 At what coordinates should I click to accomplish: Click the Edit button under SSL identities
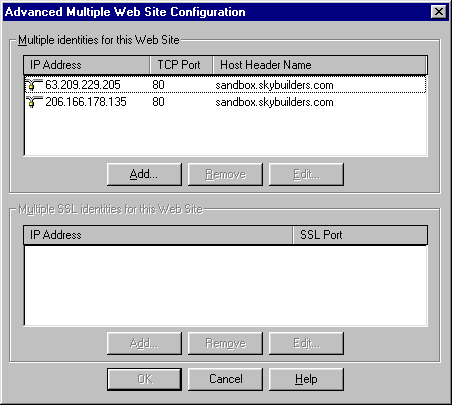pos(306,343)
